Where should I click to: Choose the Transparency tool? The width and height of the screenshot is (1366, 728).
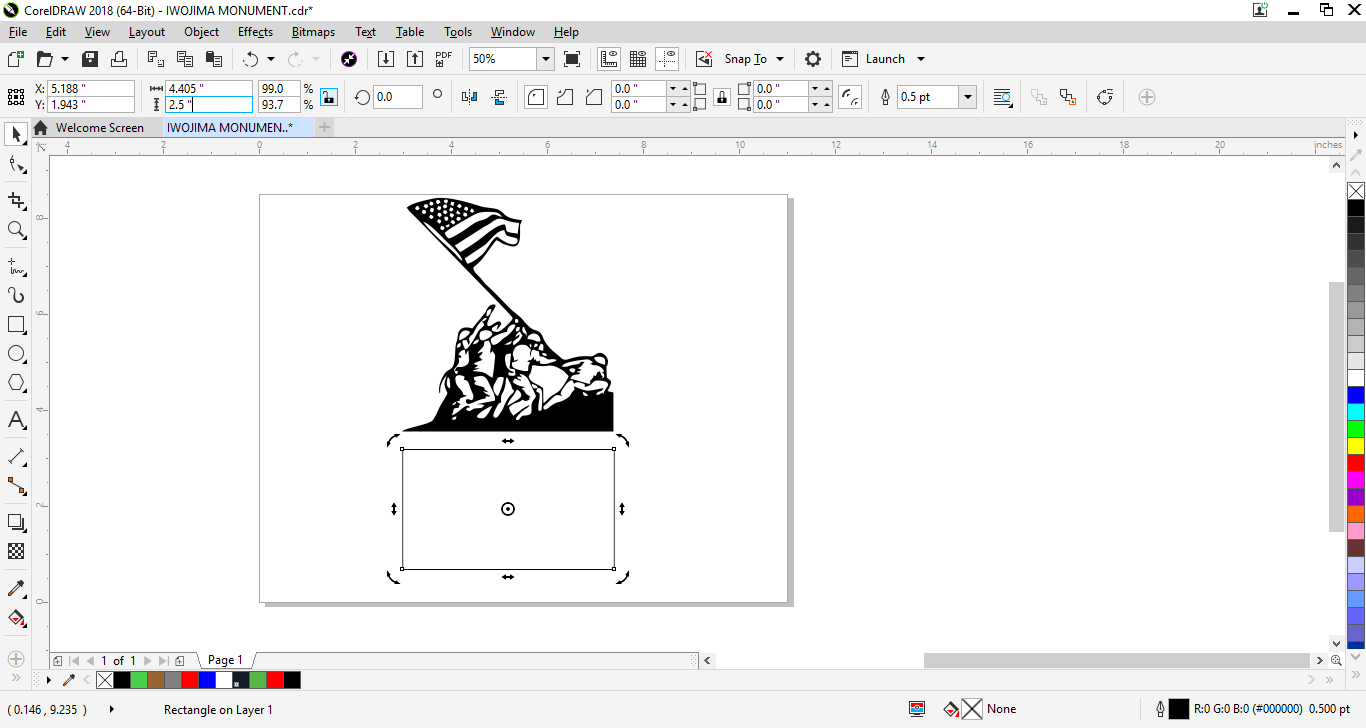(x=16, y=551)
